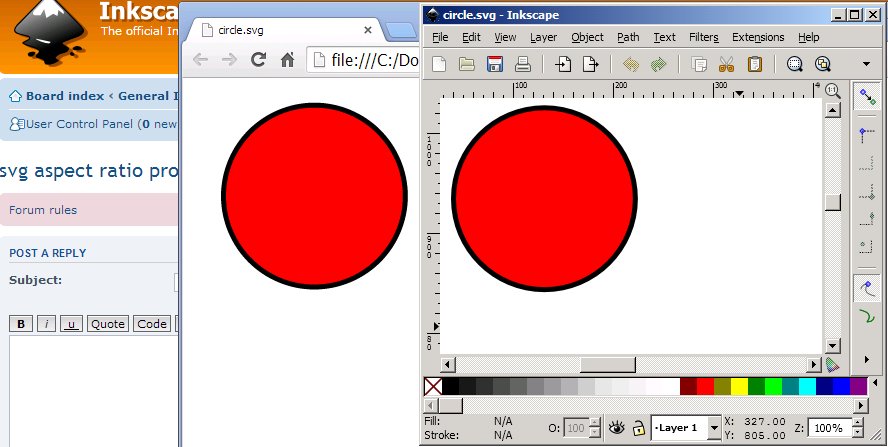Open the Help menu in Inkscape

809,37
